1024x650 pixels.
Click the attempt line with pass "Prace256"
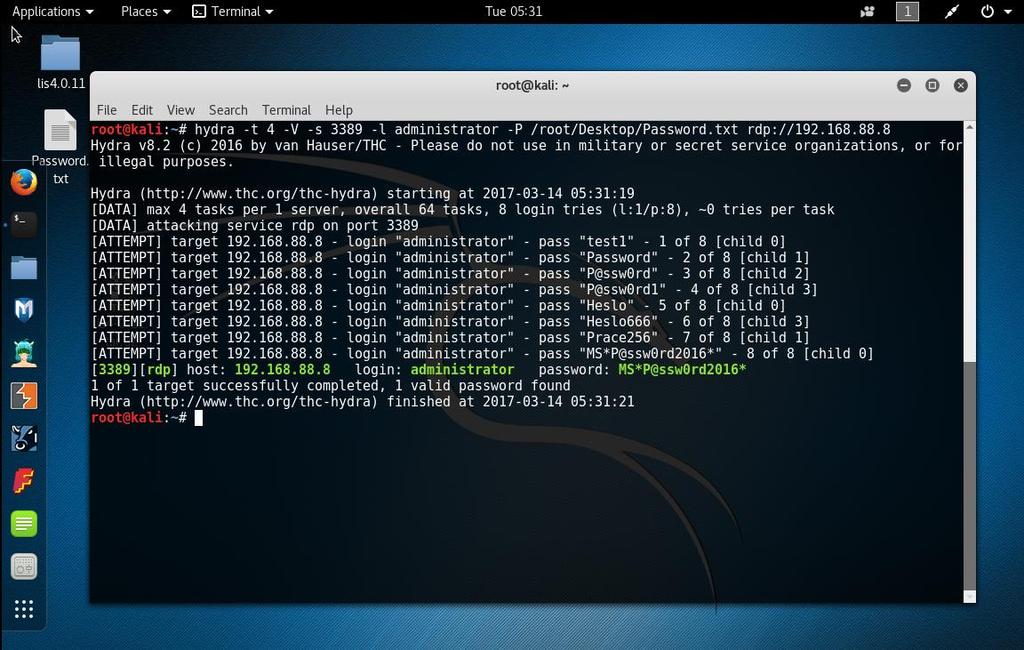pyautogui.click(x=450, y=338)
